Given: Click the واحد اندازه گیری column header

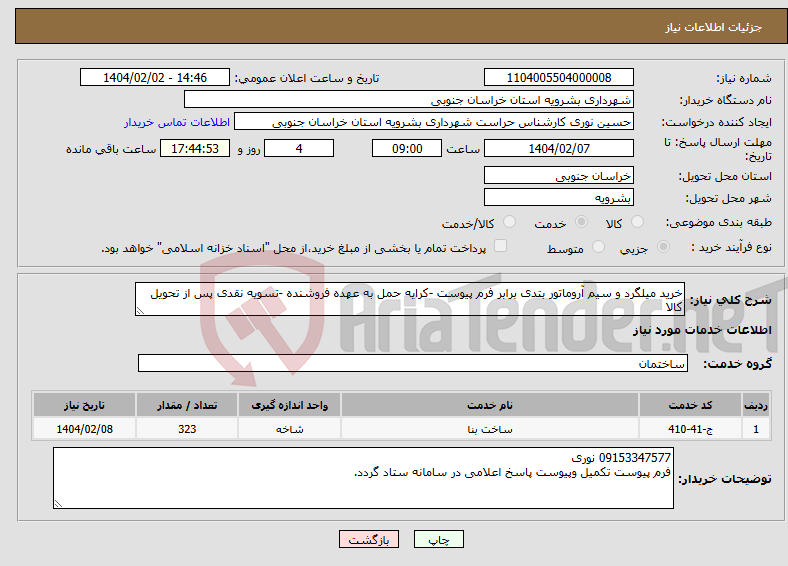Looking at the screenshot, I should coord(289,405).
